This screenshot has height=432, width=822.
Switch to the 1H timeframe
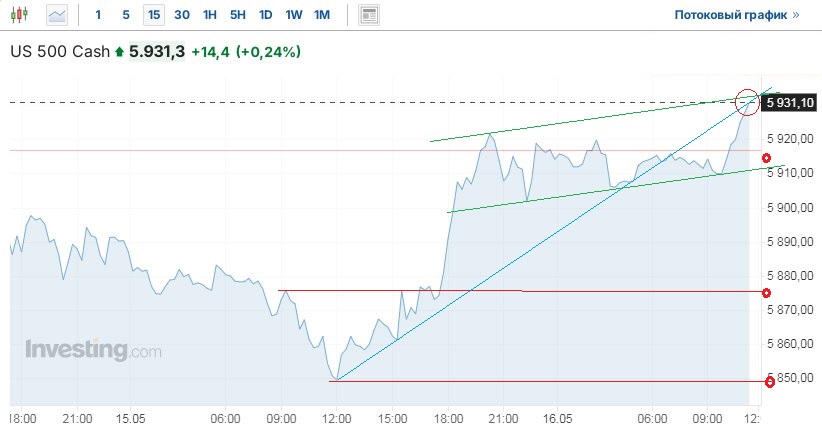click(x=209, y=15)
